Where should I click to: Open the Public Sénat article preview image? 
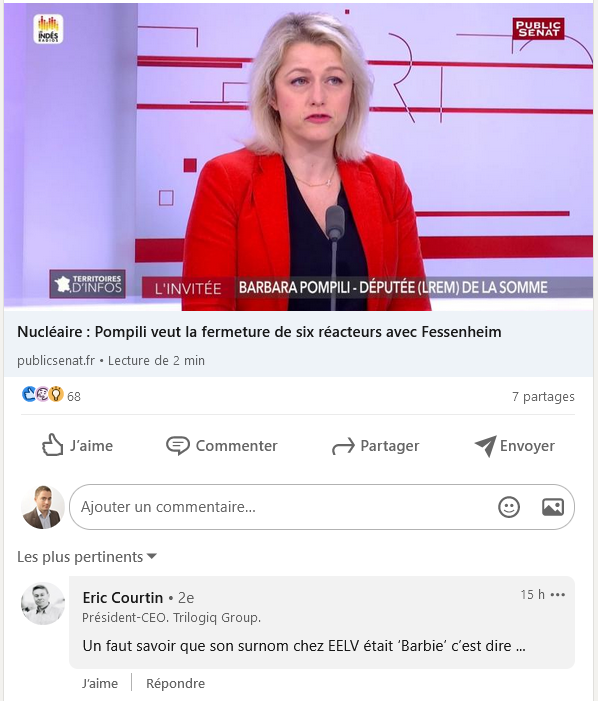pyautogui.click(x=299, y=157)
